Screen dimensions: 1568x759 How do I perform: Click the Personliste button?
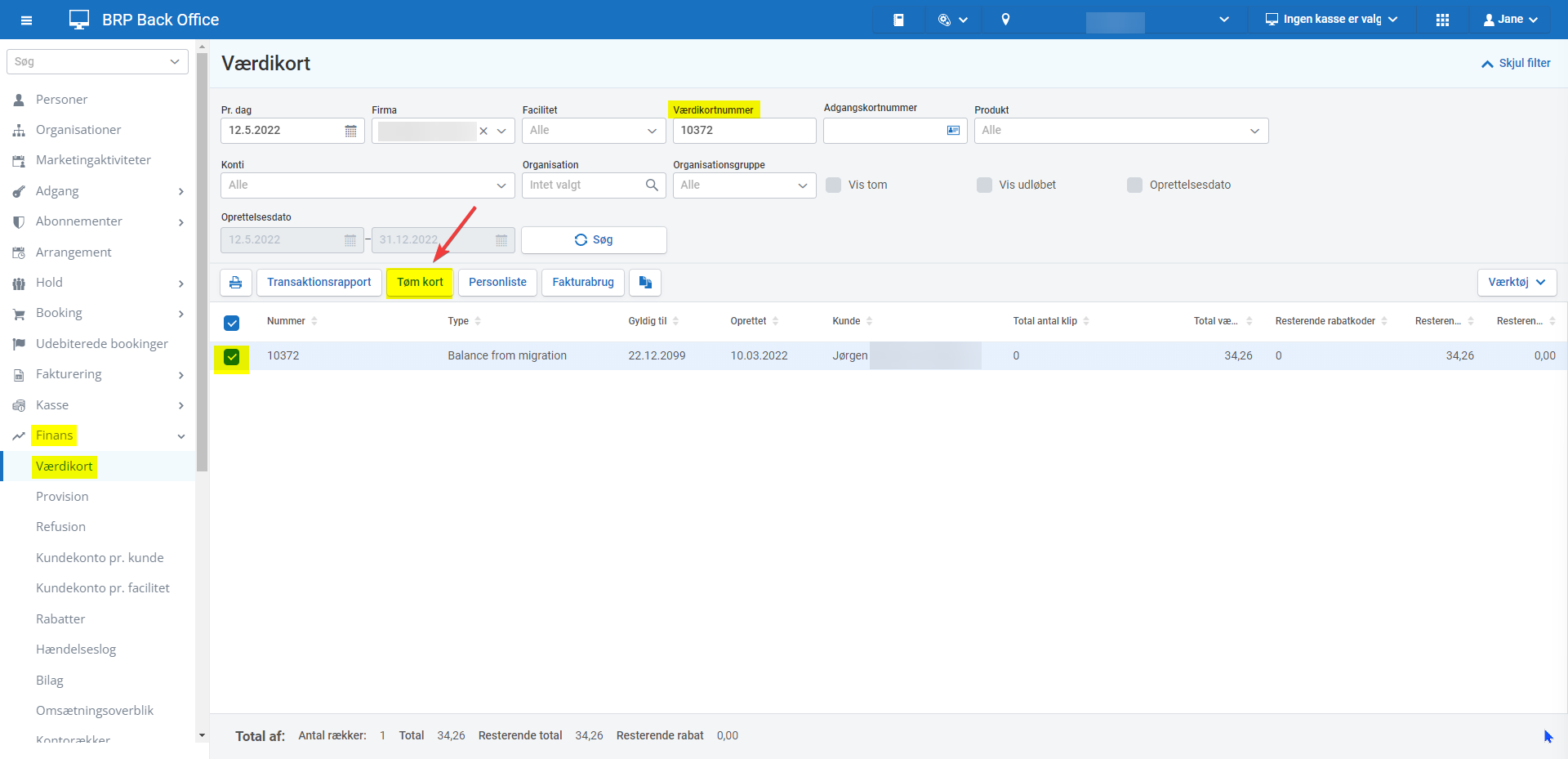(497, 283)
